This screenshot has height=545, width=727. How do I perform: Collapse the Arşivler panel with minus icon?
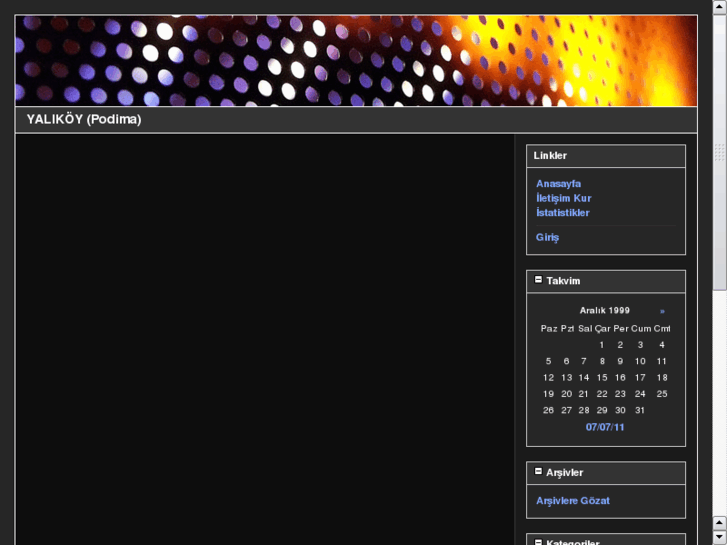click(538, 471)
